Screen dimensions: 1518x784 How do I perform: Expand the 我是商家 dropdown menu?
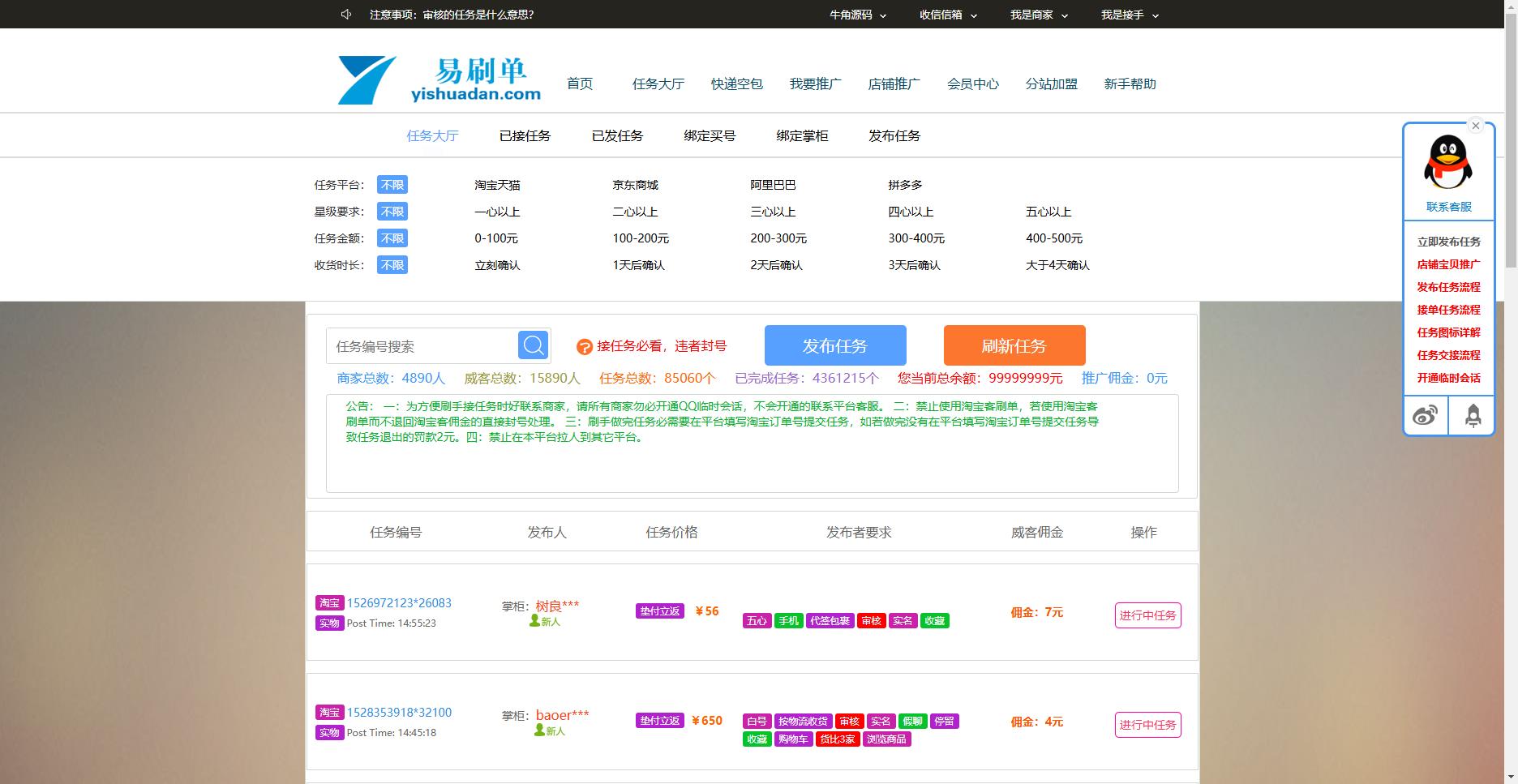[x=1039, y=15]
